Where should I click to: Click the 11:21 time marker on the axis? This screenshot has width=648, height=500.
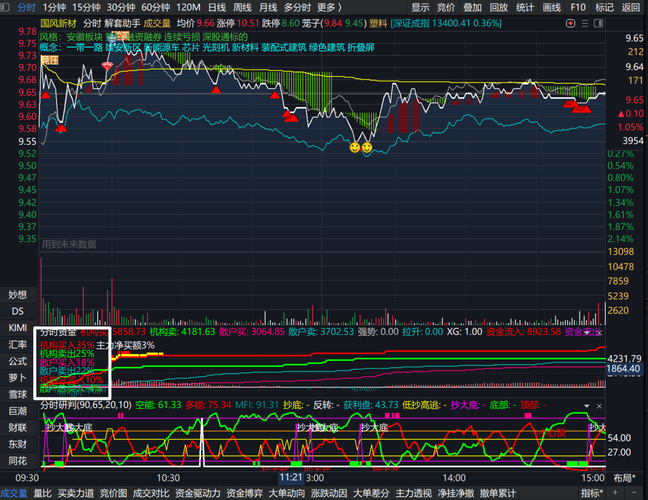[291, 478]
